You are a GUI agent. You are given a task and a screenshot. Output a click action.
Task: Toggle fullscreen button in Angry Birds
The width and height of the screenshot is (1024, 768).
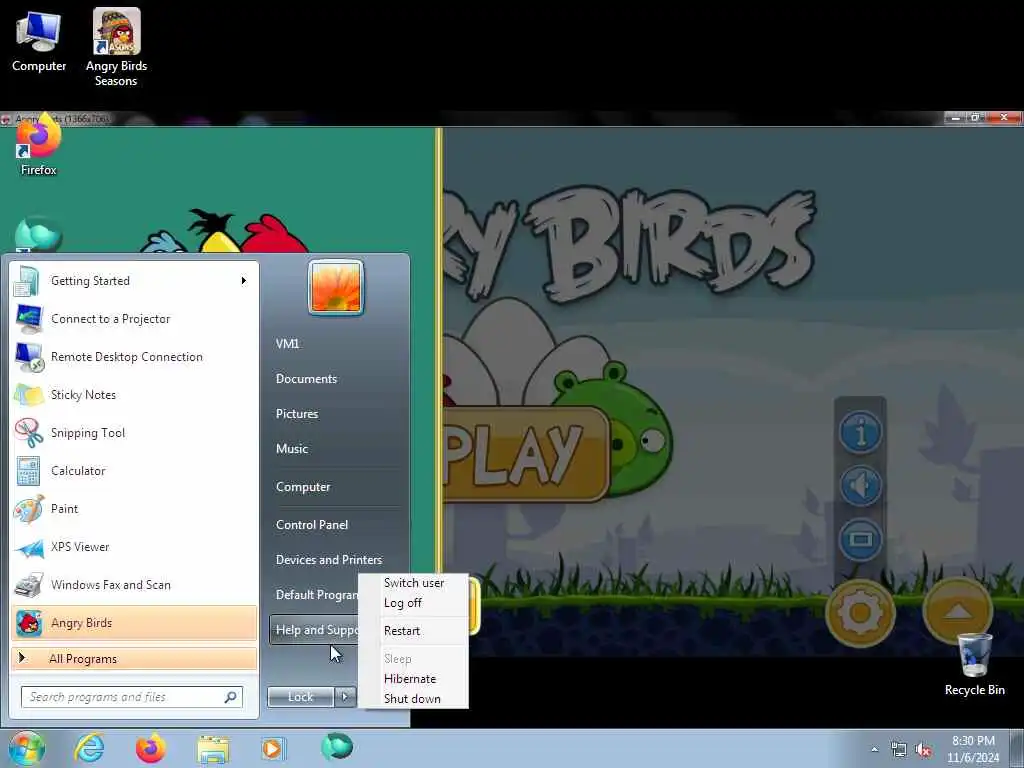click(x=860, y=540)
